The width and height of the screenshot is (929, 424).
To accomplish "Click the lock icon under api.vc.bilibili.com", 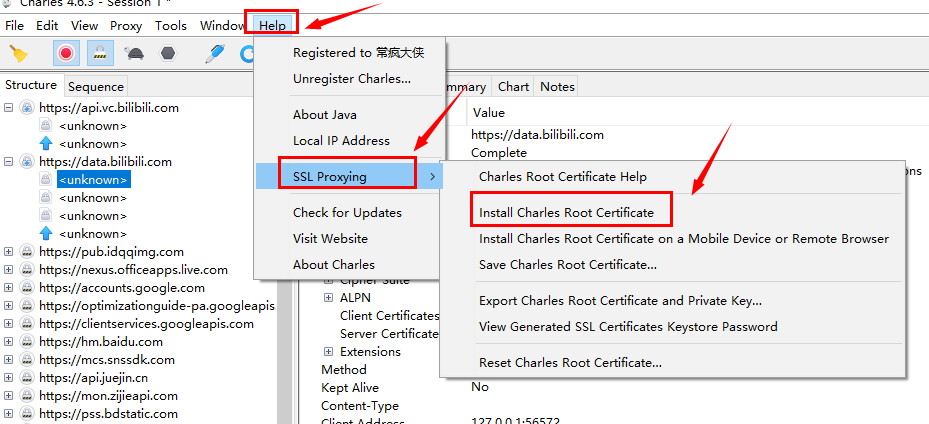I will tap(46, 126).
